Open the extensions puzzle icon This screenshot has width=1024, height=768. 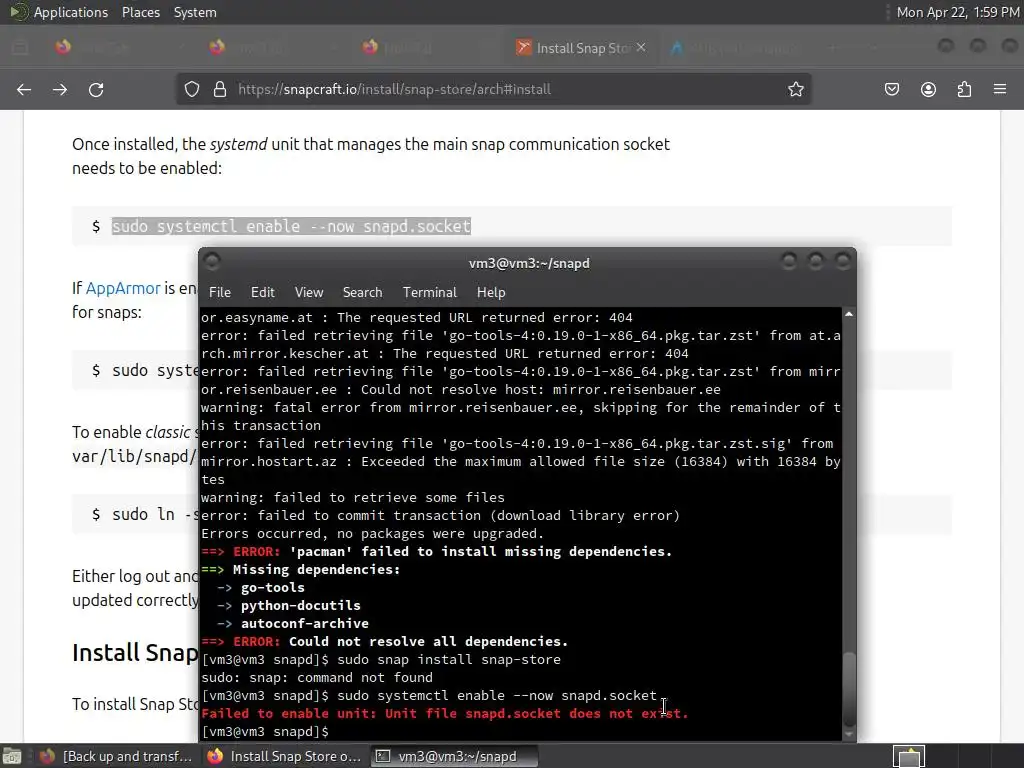[964, 89]
